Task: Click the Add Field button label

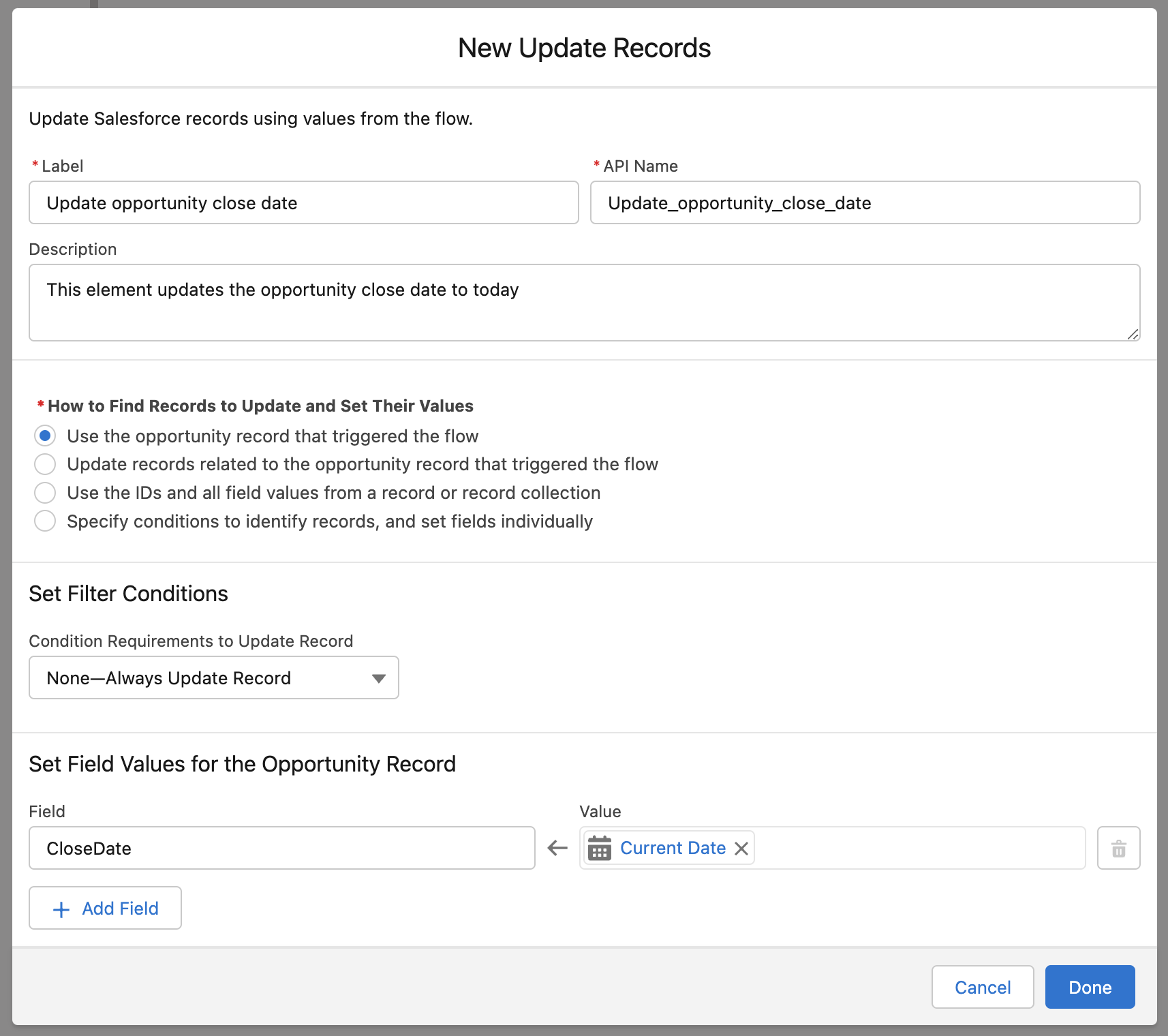Action: pyautogui.click(x=121, y=909)
